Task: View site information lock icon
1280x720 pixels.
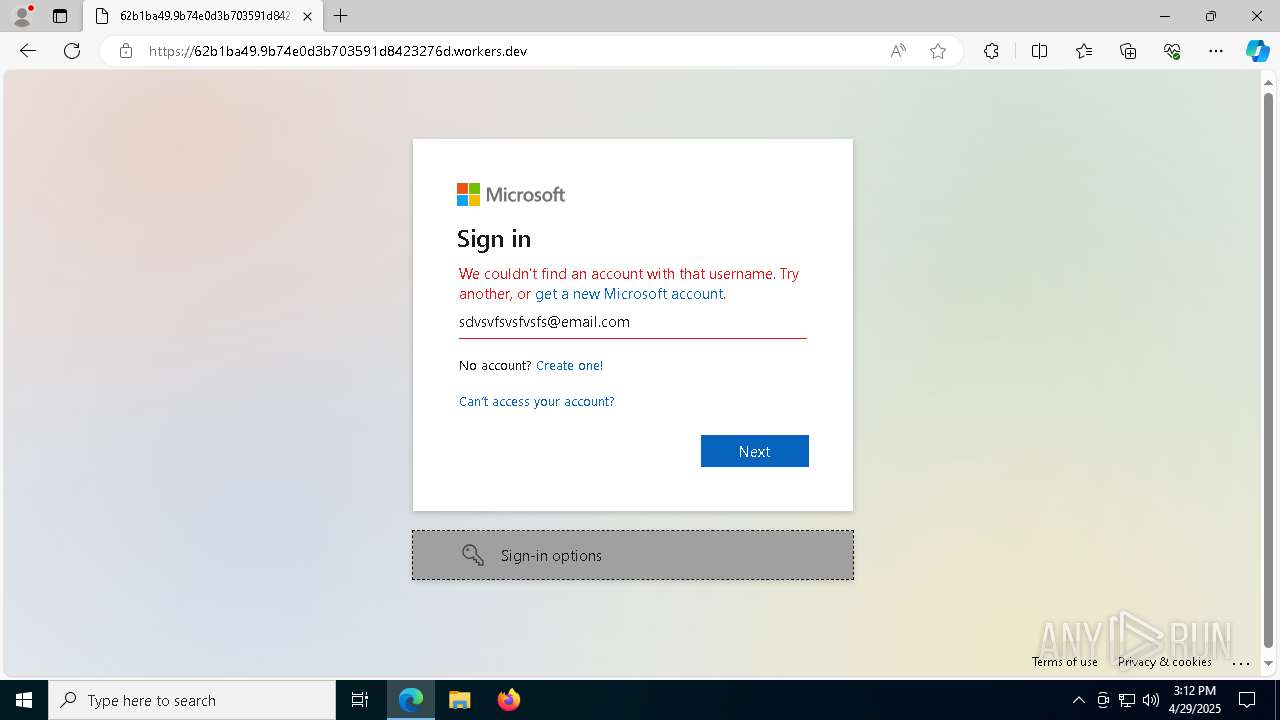Action: click(x=126, y=51)
